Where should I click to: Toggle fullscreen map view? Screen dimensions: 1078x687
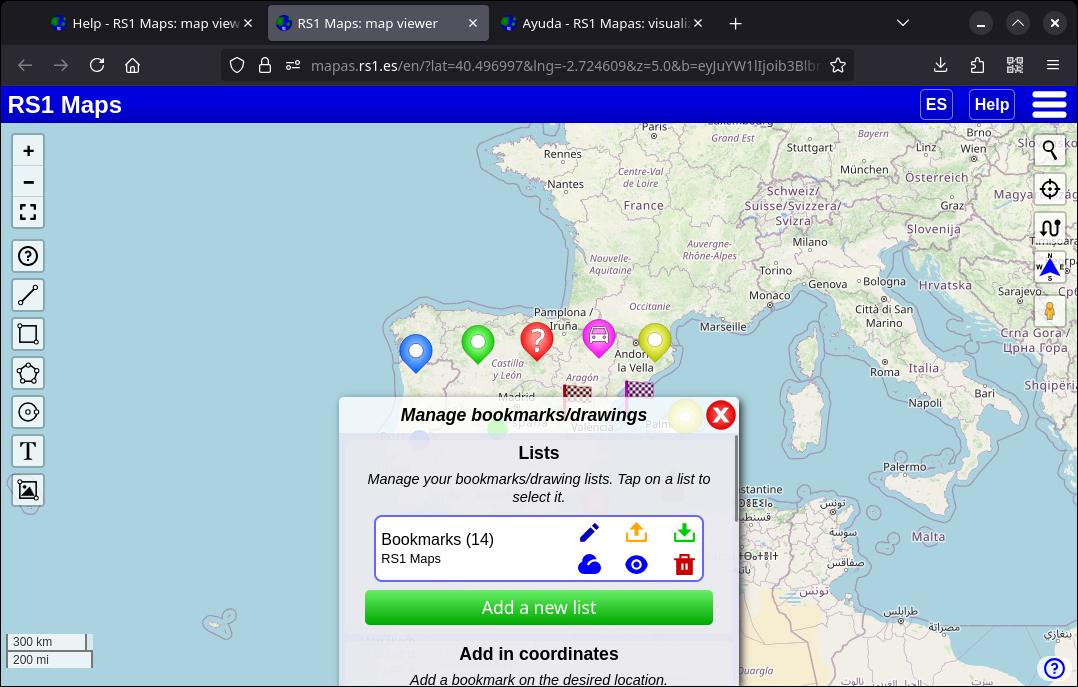[x=28, y=212]
